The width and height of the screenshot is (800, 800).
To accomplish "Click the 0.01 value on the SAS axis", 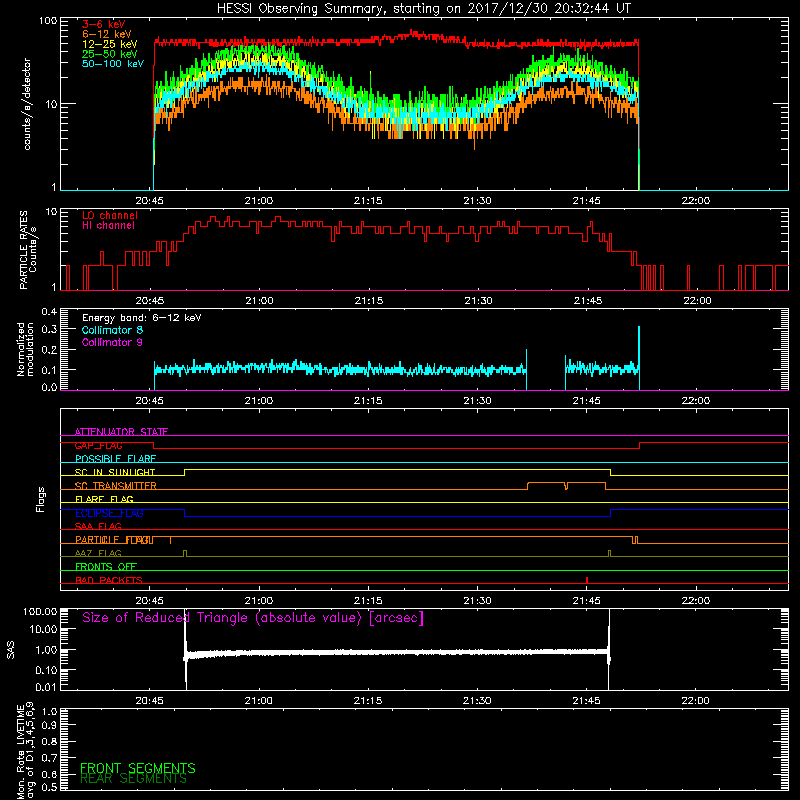I will coord(46,687).
